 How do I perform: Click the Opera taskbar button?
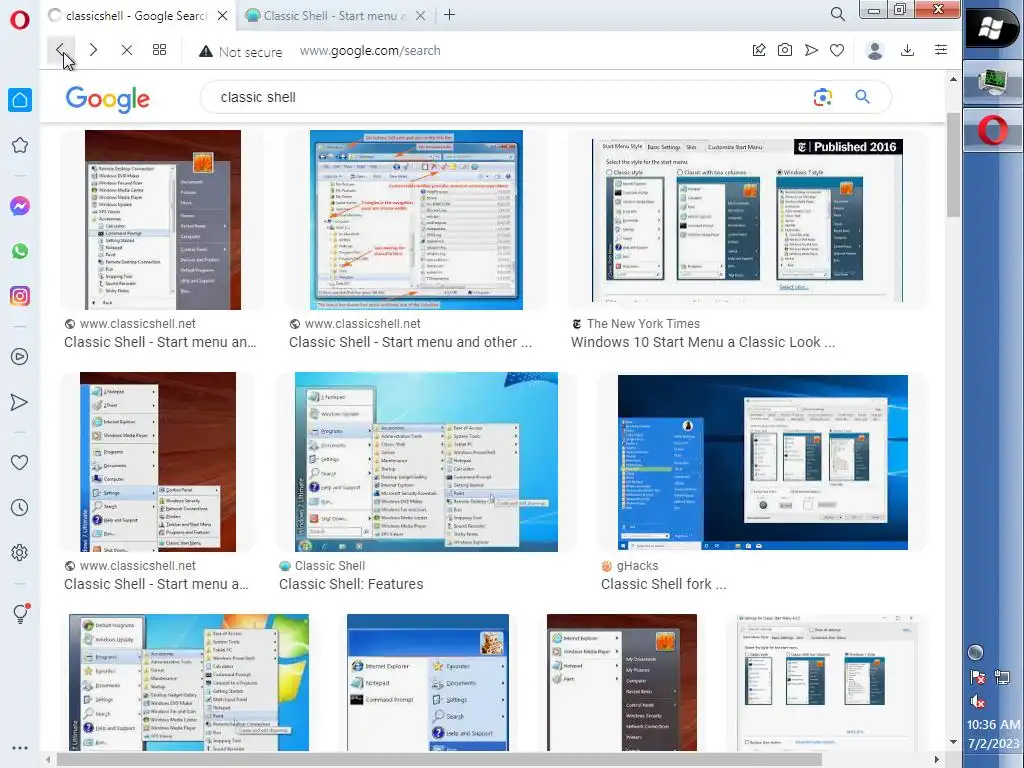tap(993, 130)
